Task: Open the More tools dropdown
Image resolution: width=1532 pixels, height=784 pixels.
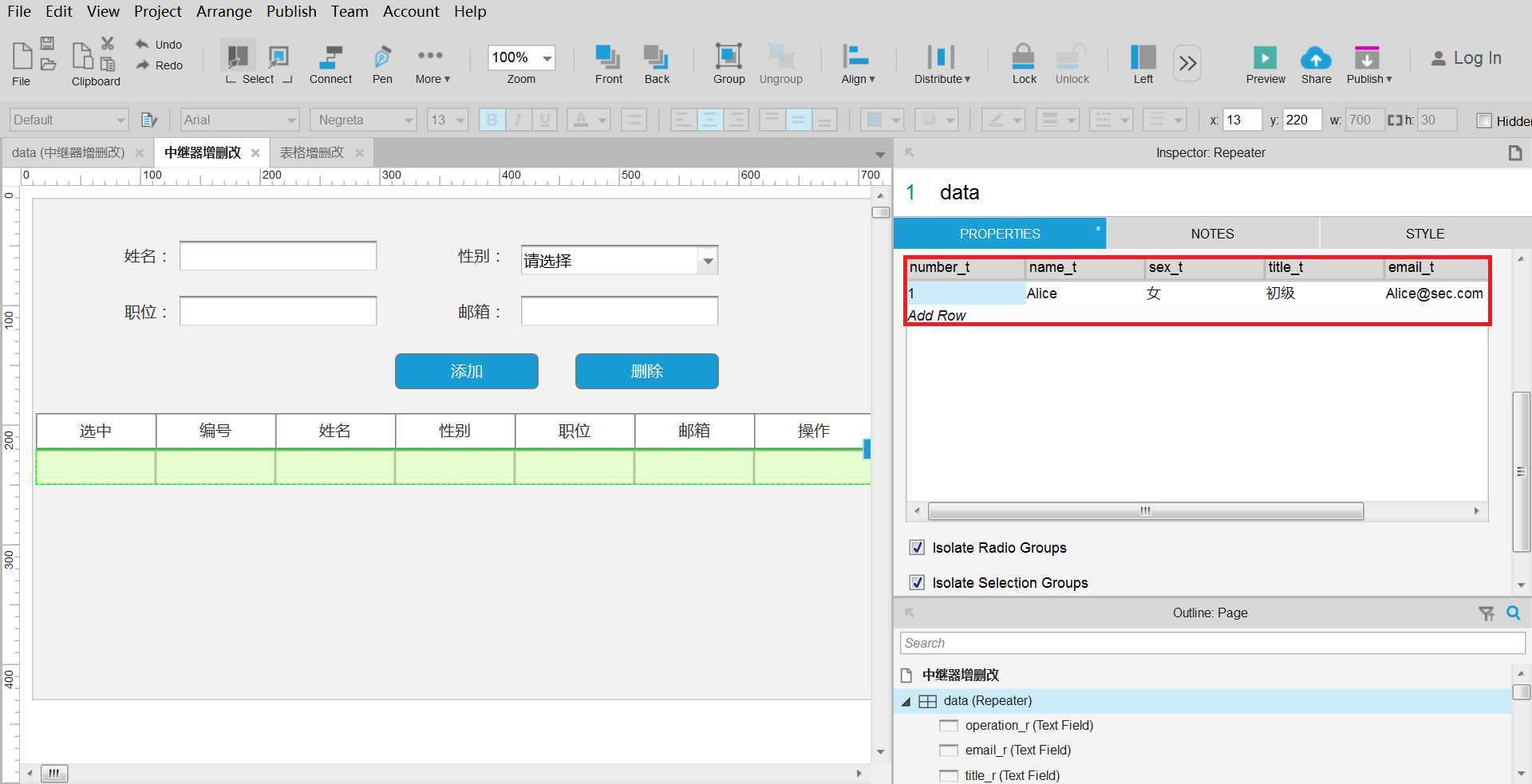Action: click(432, 64)
